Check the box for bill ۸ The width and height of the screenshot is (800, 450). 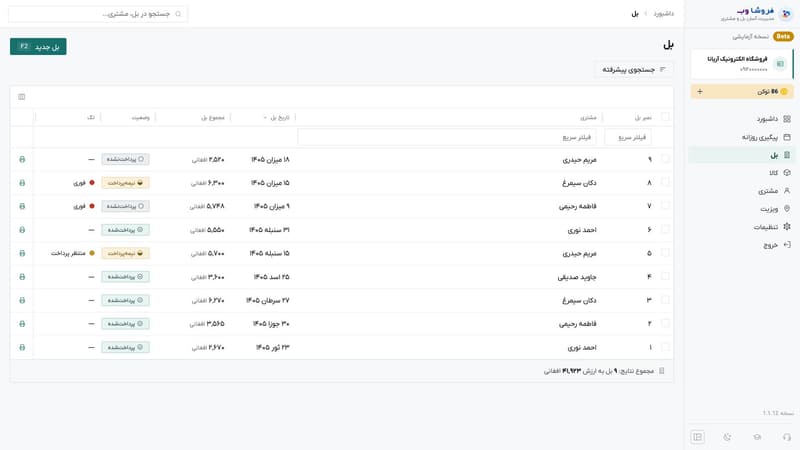pos(665,182)
